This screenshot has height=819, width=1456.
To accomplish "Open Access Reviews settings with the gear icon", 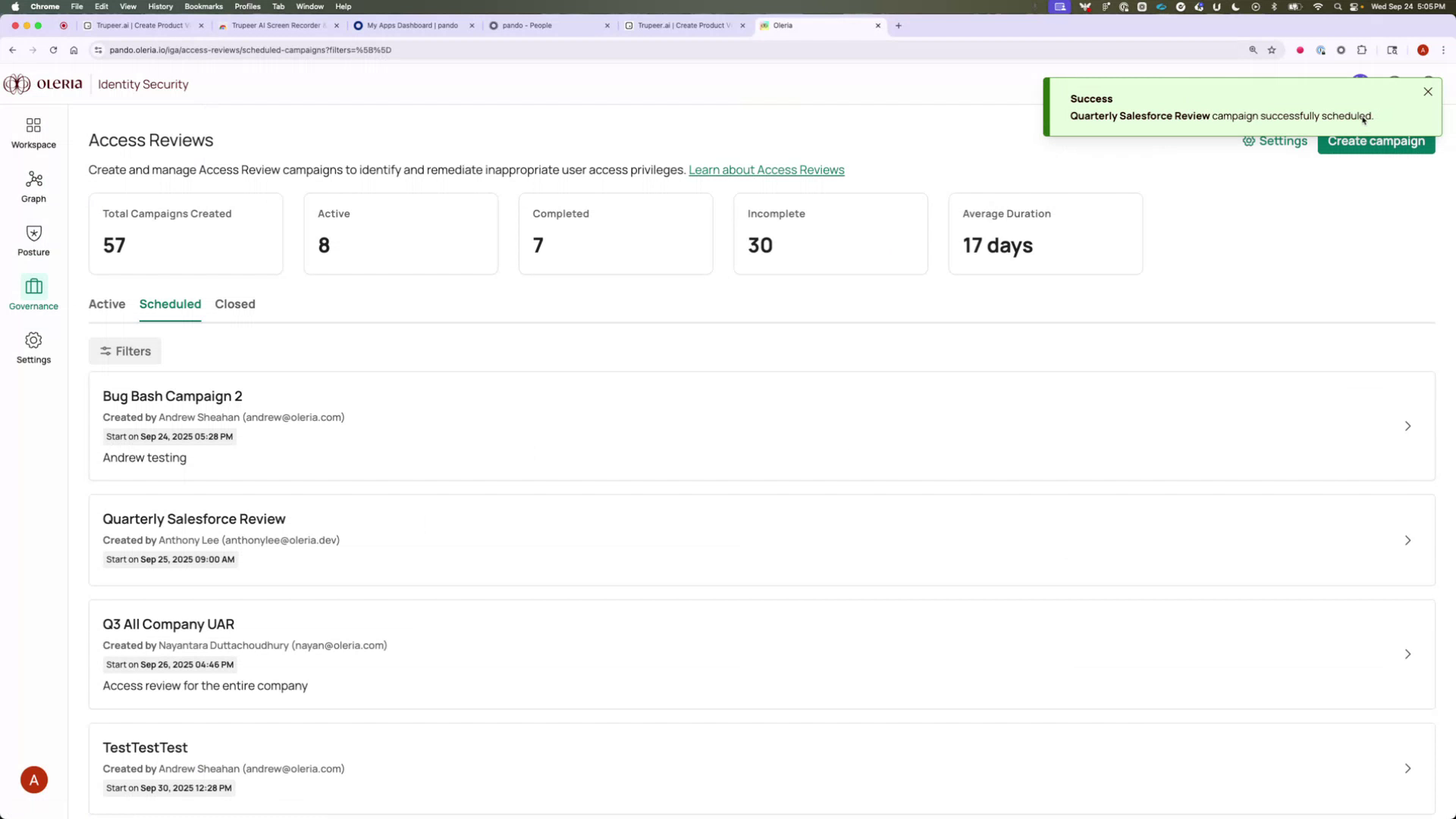I will (1274, 140).
